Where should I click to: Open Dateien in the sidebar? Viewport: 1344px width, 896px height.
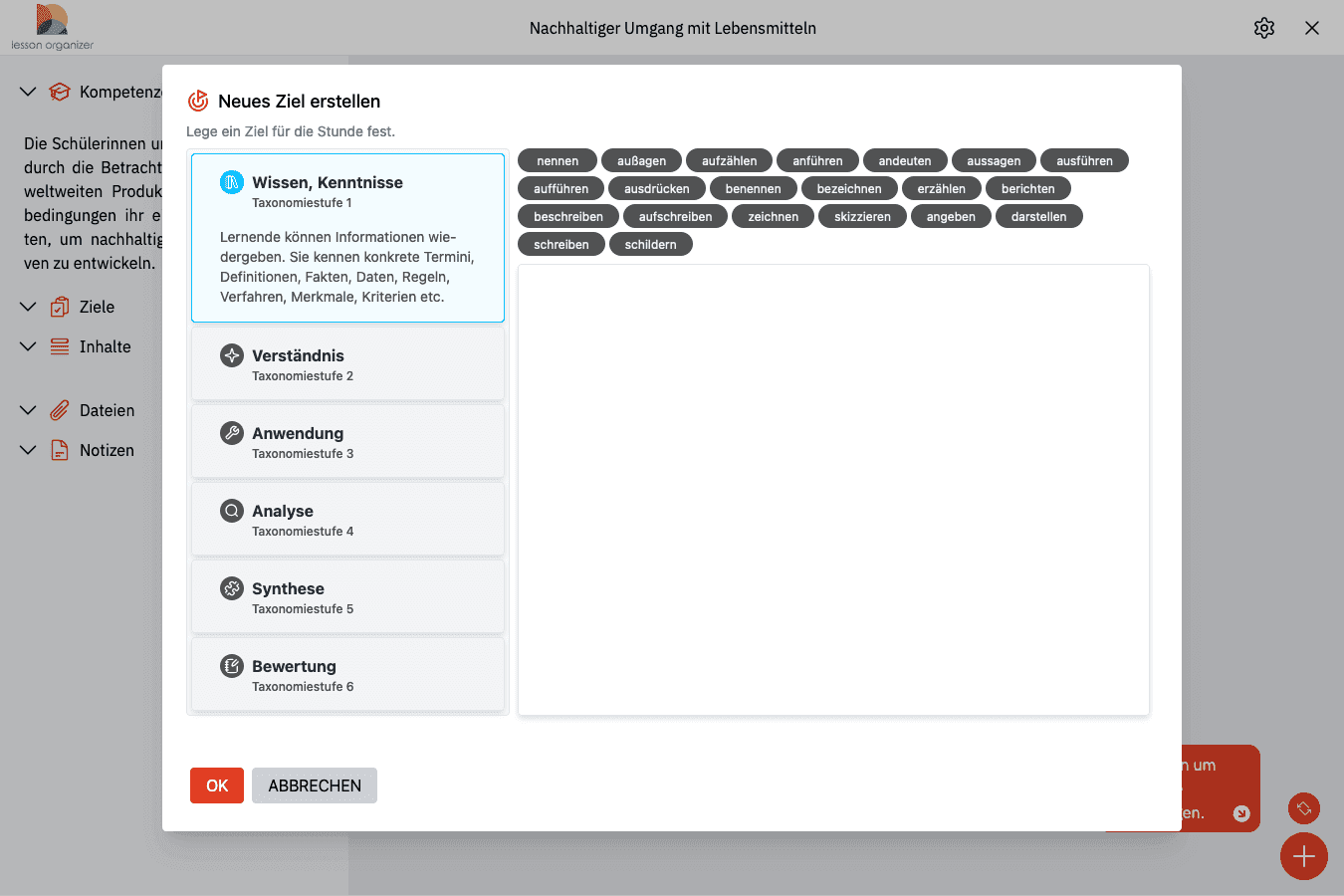[x=107, y=410]
